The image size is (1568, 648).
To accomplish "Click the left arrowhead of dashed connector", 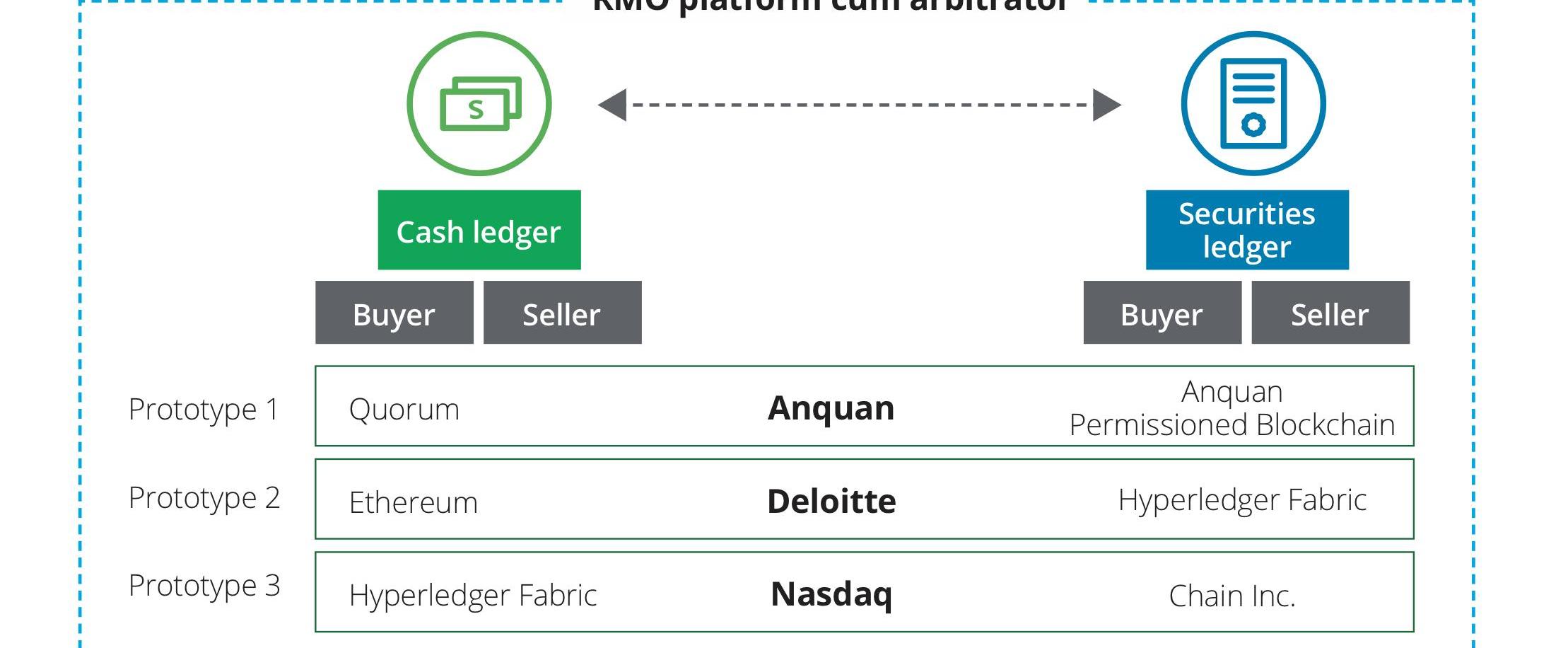I will [613, 105].
